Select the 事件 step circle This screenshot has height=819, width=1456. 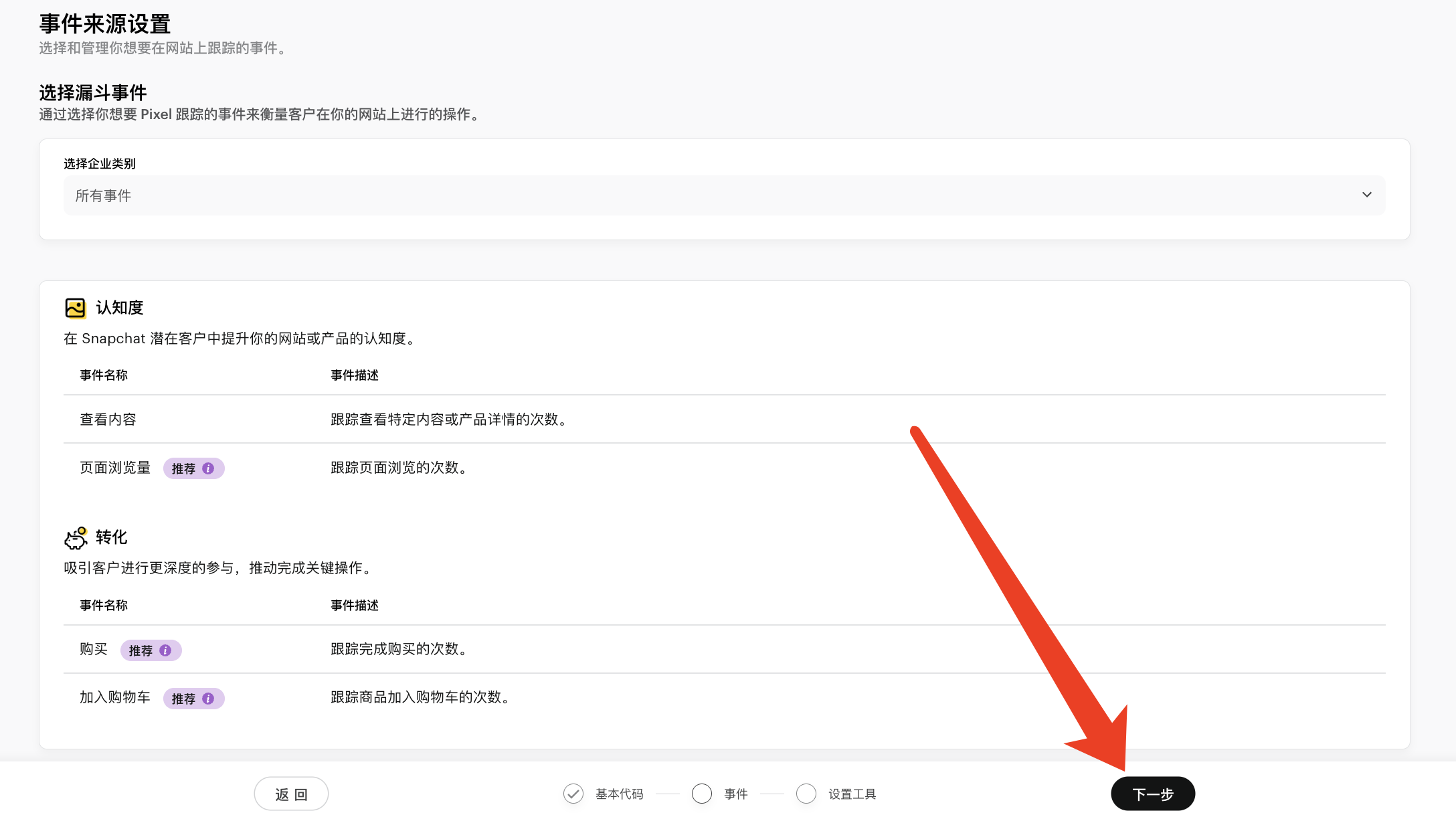(x=701, y=794)
